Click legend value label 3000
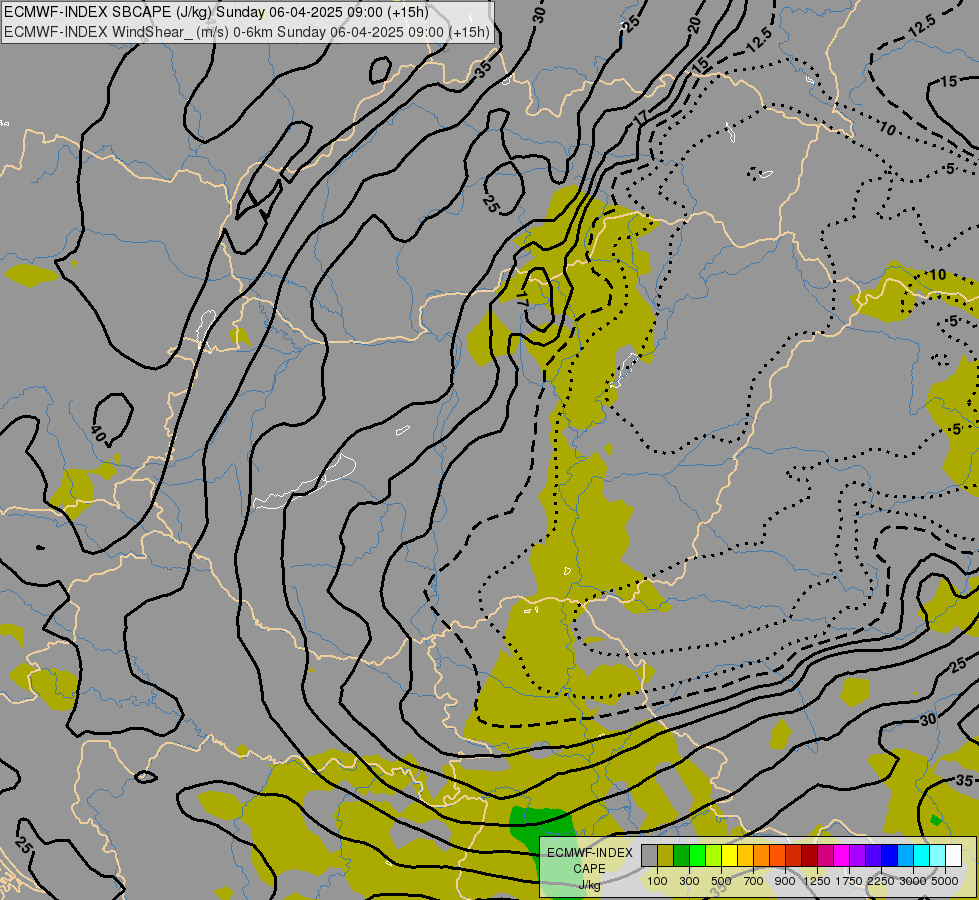The width and height of the screenshot is (979, 900). tap(913, 881)
